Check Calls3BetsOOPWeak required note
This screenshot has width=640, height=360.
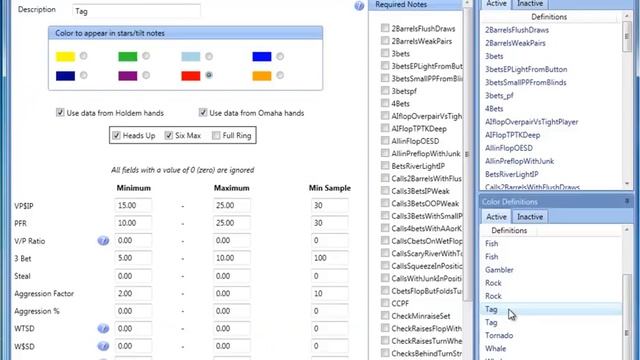(385, 203)
